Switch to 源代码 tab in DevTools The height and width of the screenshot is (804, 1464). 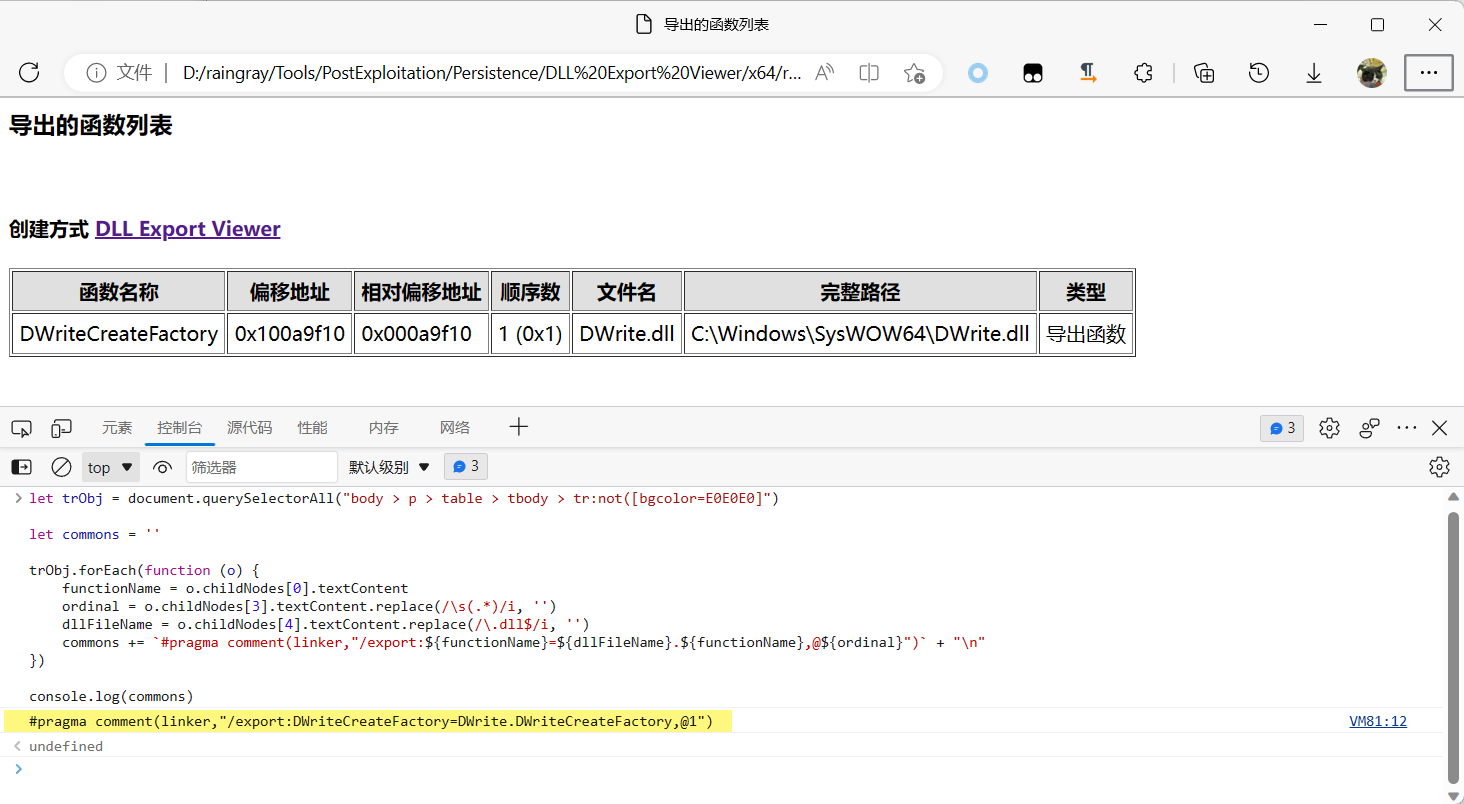[249, 428]
